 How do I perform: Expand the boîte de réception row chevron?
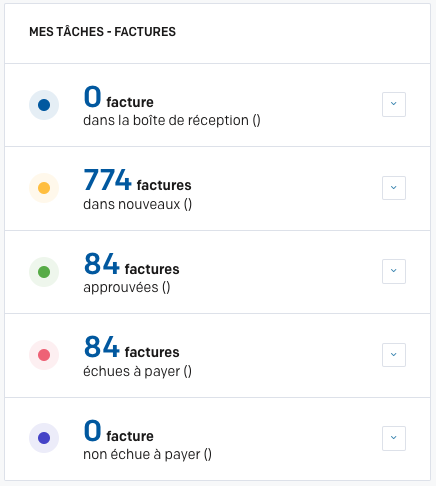coord(394,104)
